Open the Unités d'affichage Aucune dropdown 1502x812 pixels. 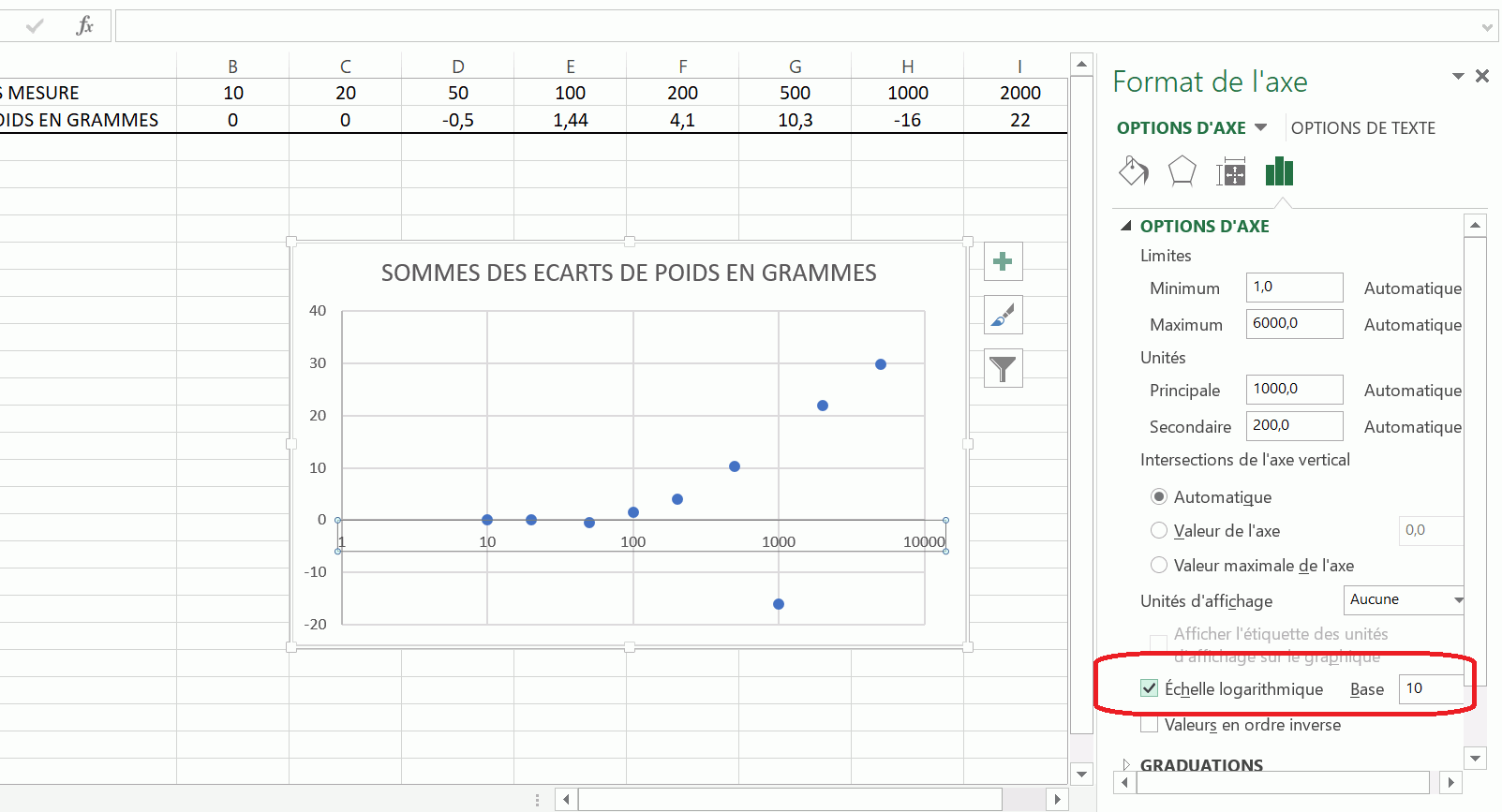(x=1404, y=599)
